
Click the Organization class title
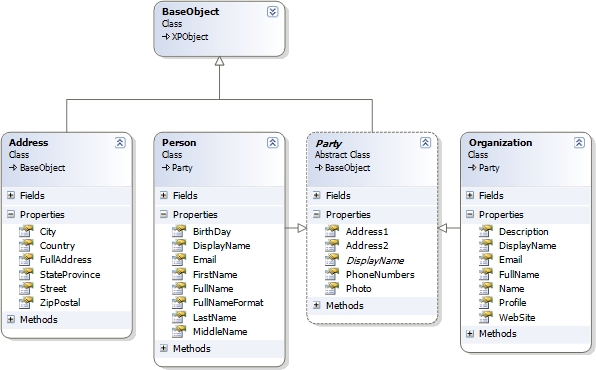500,143
